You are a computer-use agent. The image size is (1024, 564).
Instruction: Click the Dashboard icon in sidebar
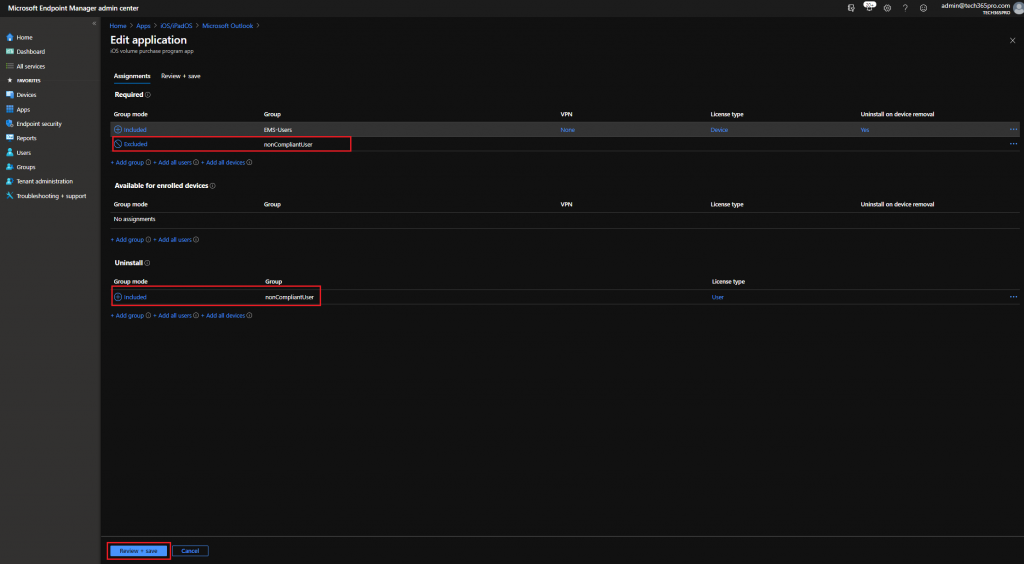(10, 52)
